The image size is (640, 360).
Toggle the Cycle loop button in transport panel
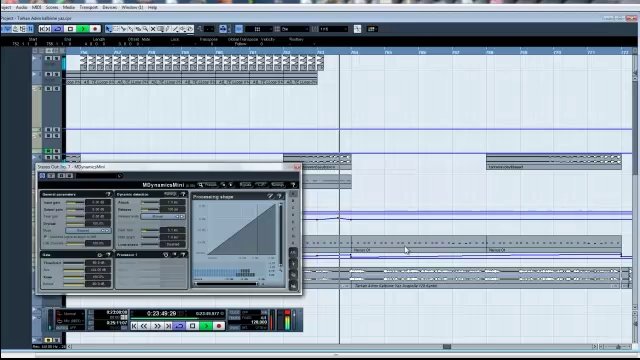tap(179, 326)
